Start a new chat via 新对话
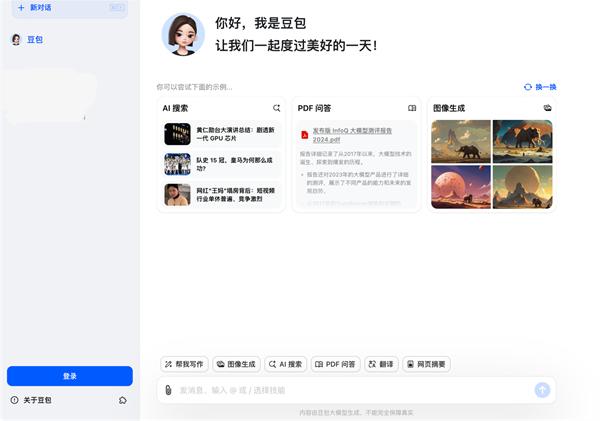Screen dimensions: 600x421 pyautogui.click(x=70, y=8)
